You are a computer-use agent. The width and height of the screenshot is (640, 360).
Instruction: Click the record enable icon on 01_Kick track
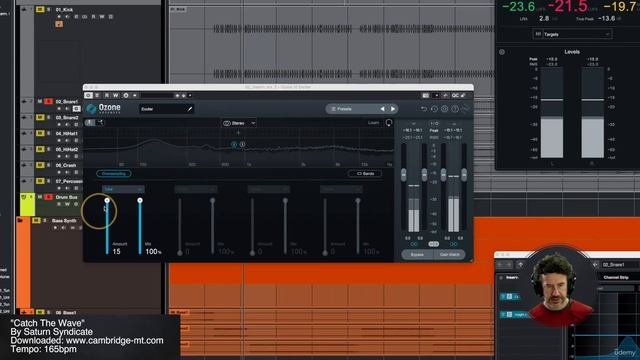click(59, 17)
